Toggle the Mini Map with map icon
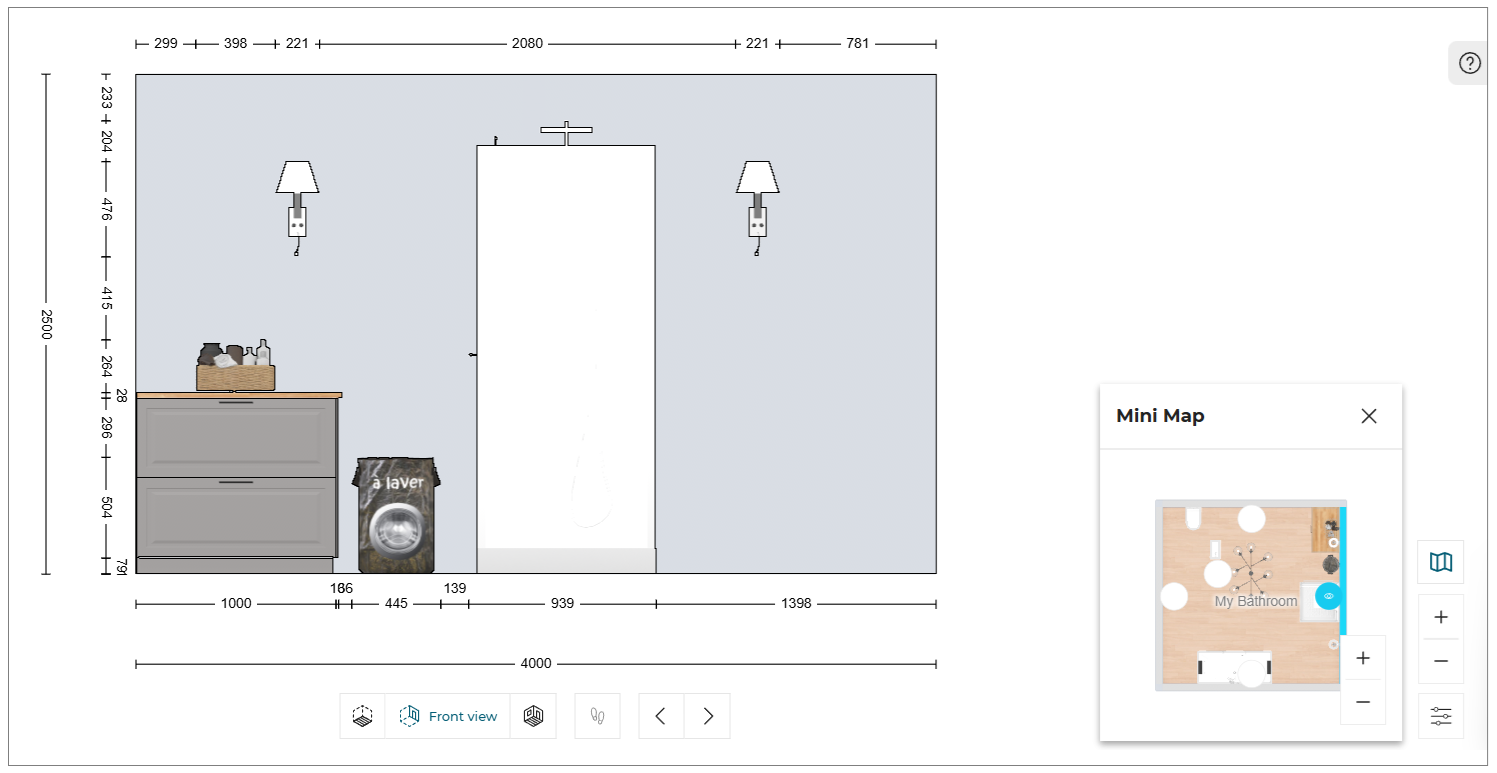 click(1441, 562)
